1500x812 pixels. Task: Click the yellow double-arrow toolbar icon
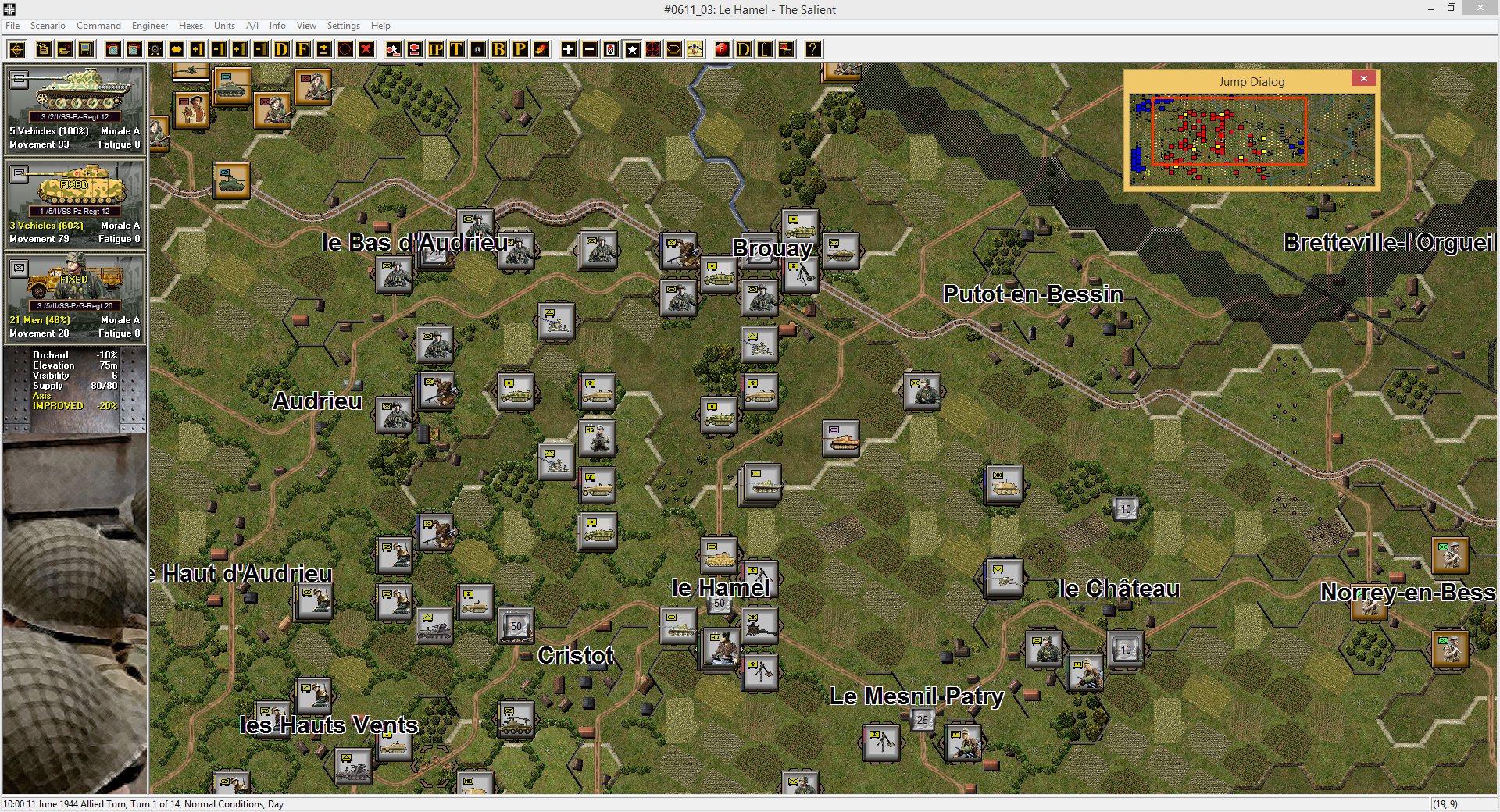[177, 49]
